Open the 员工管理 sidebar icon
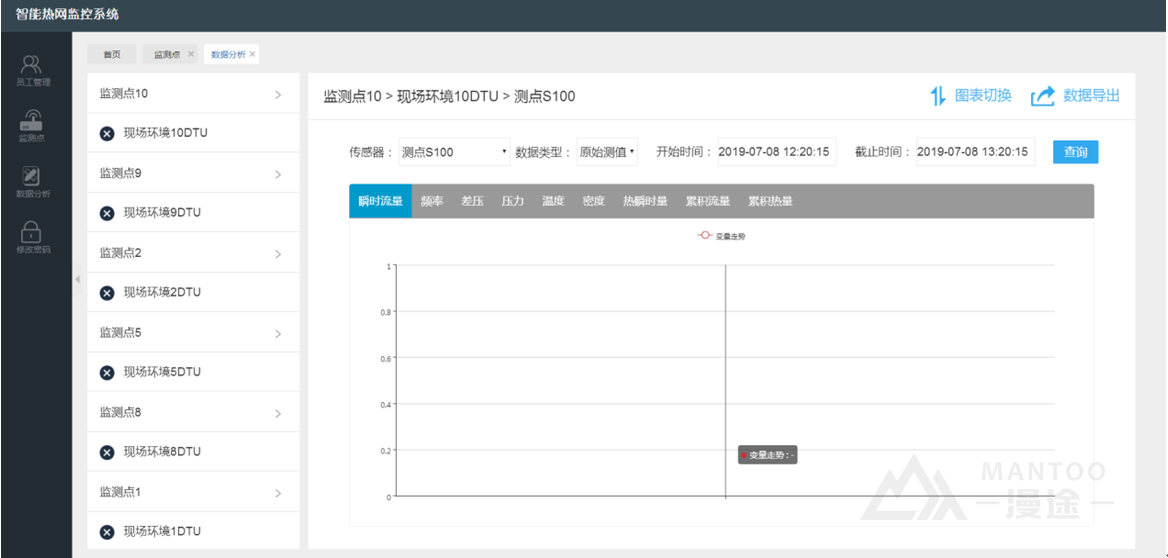The height and width of the screenshot is (558, 1168). click(32, 66)
